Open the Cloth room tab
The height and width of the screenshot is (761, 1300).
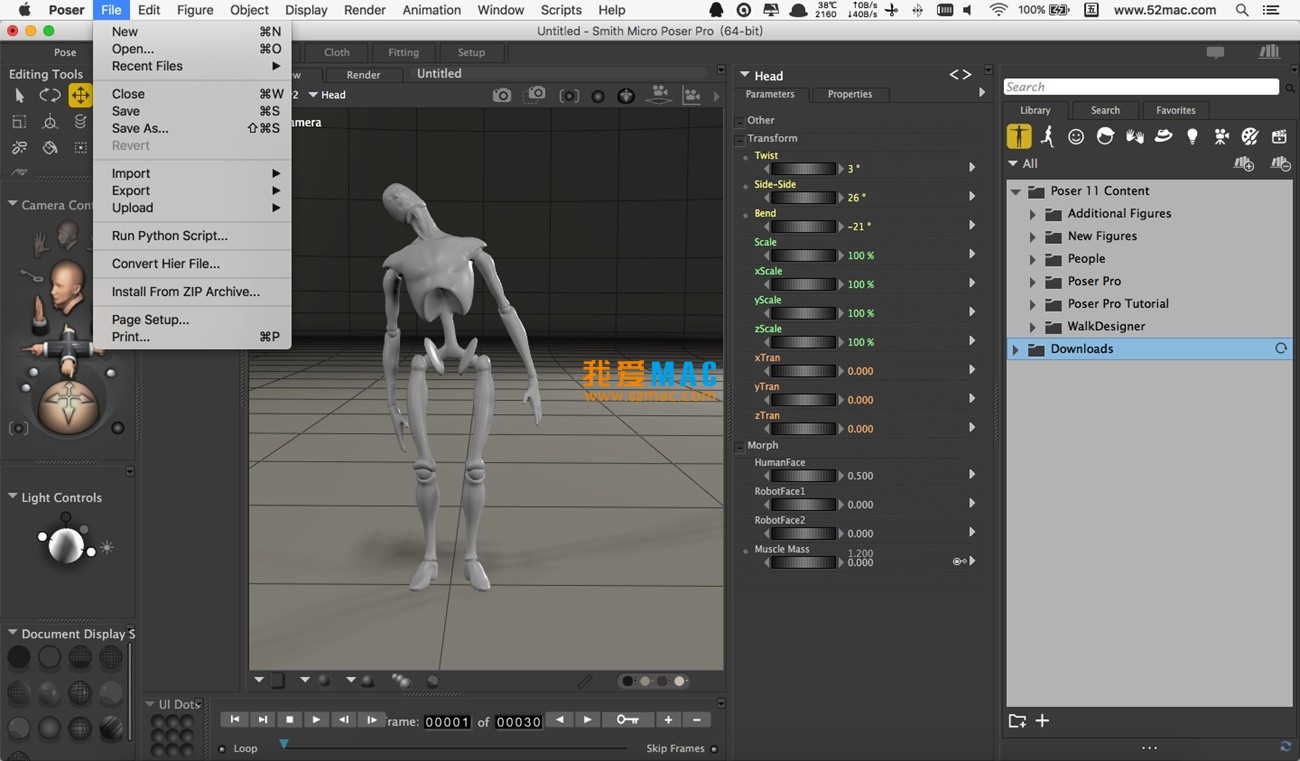click(x=337, y=52)
